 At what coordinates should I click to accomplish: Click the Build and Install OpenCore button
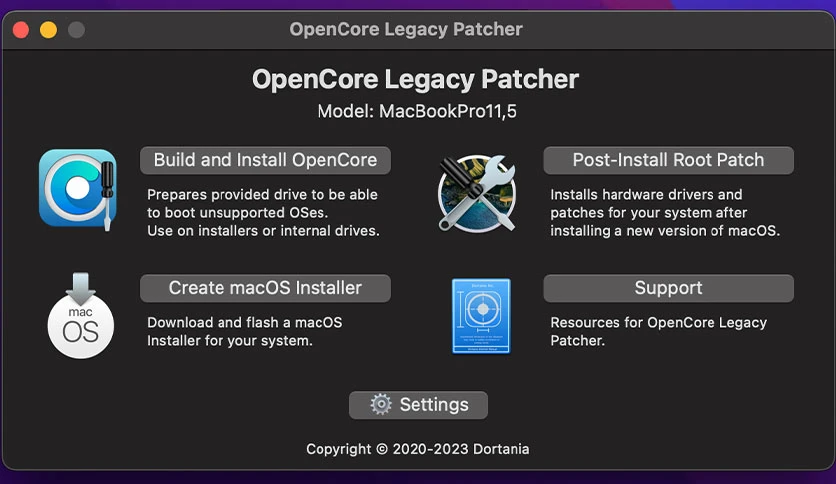click(265, 160)
